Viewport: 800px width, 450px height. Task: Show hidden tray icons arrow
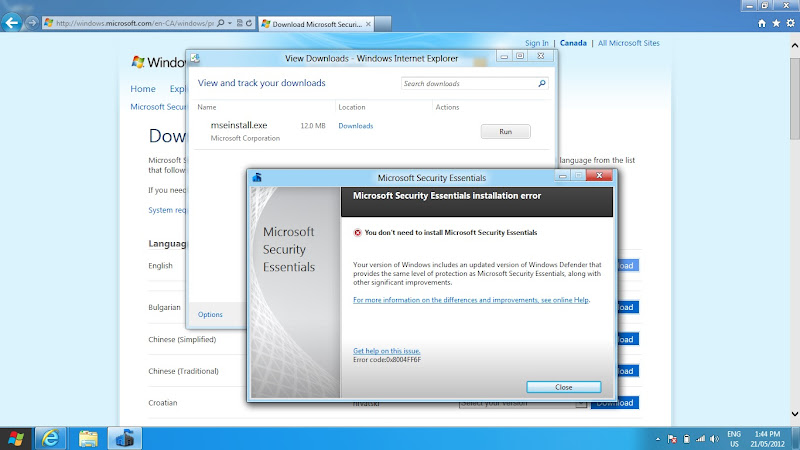[658, 439]
